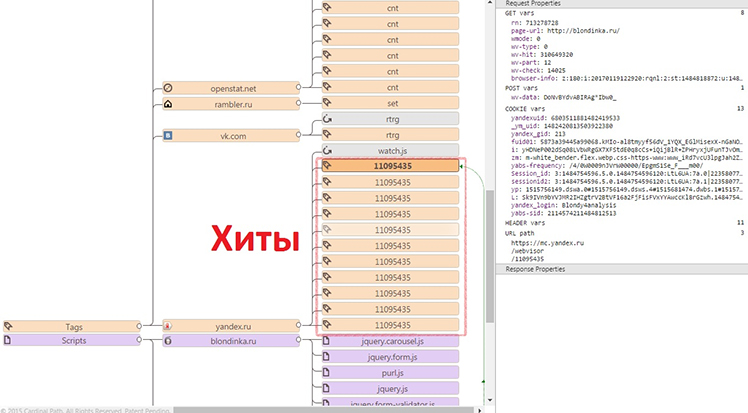Image resolution: width=748 pixels, height=413 pixels.
Task: Click the tag icon on the set node
Action: (x=327, y=103)
